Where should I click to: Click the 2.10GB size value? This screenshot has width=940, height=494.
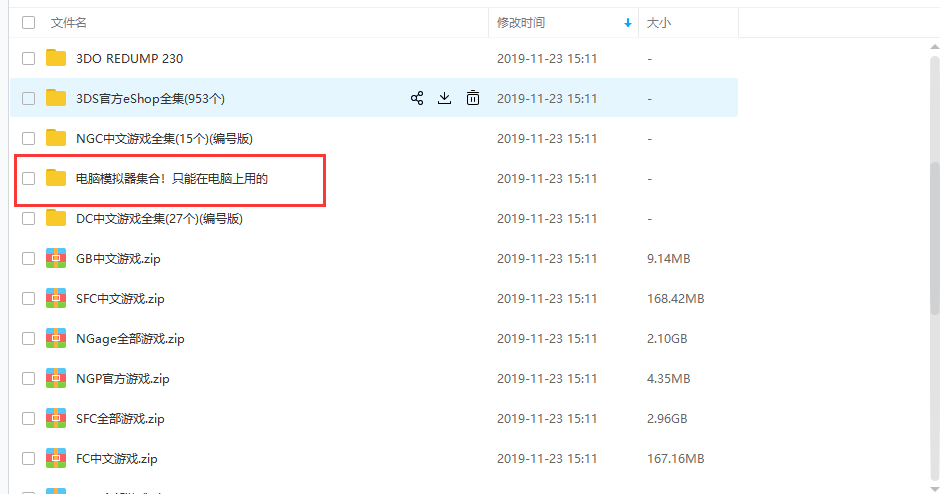click(x=667, y=338)
